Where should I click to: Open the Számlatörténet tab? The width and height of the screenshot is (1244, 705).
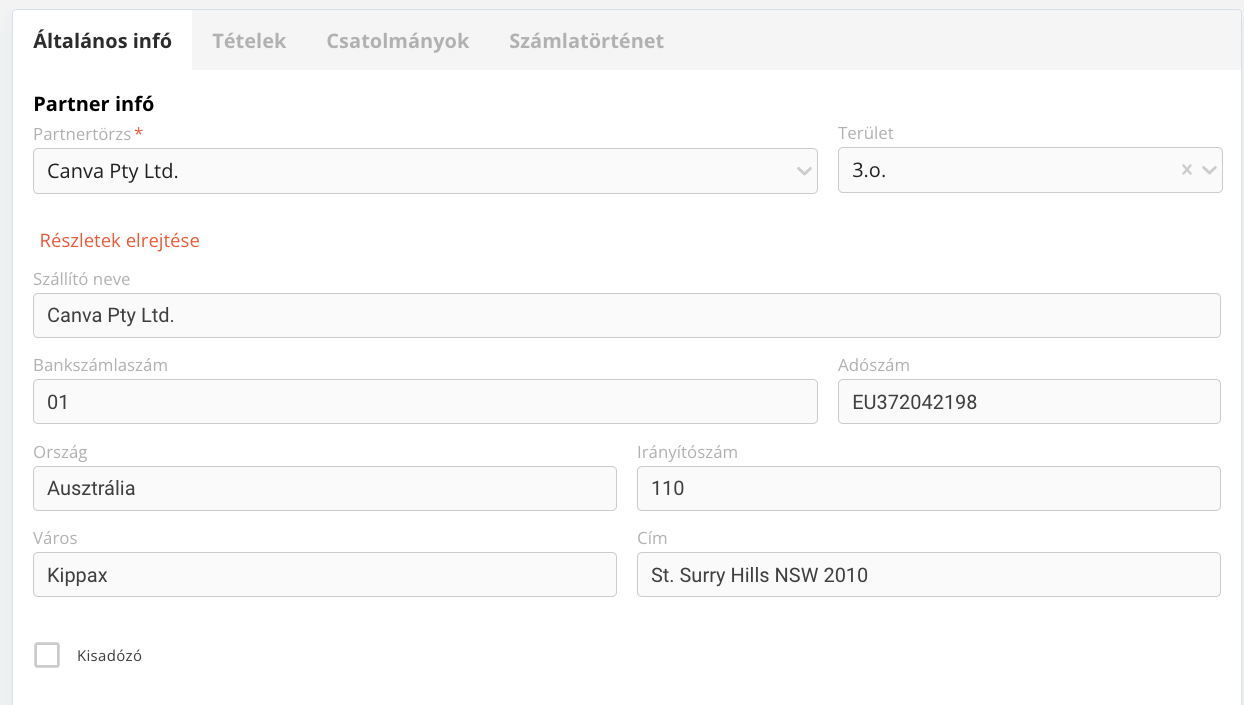tap(587, 41)
